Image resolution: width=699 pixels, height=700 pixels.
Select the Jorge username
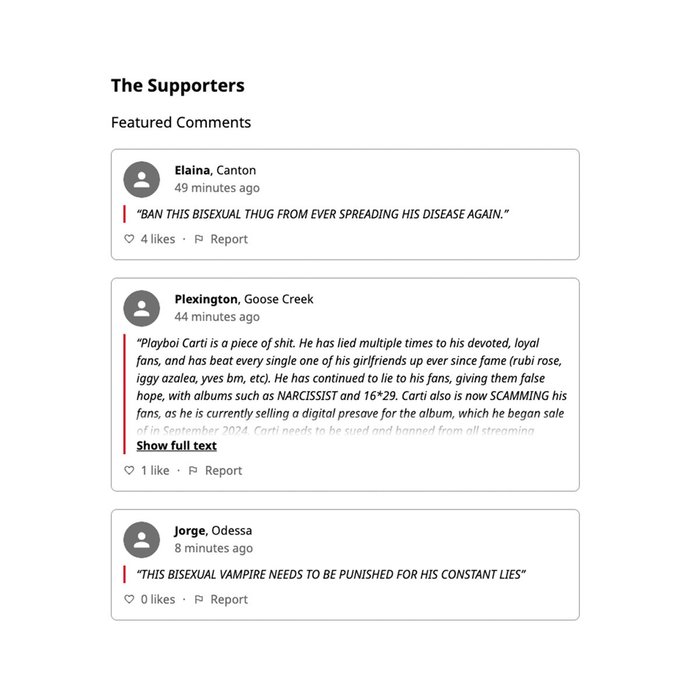pos(190,530)
